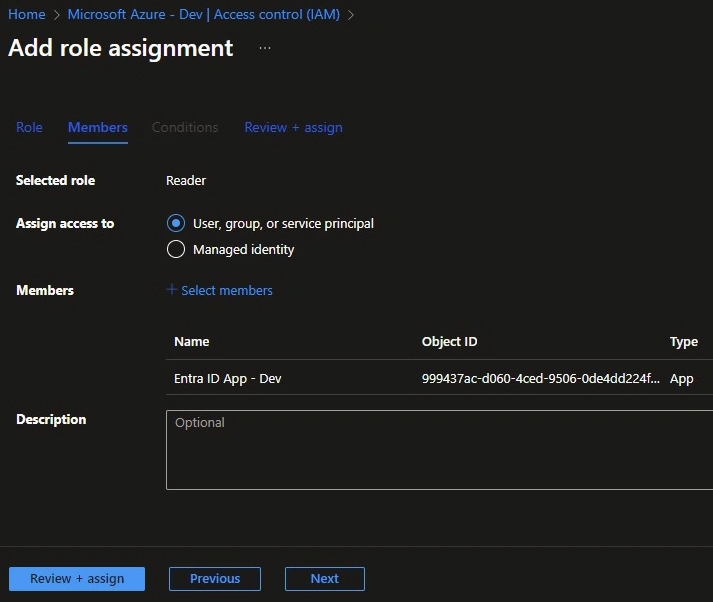Click the Members field label
Viewport: 713px width, 602px height.
point(45,290)
